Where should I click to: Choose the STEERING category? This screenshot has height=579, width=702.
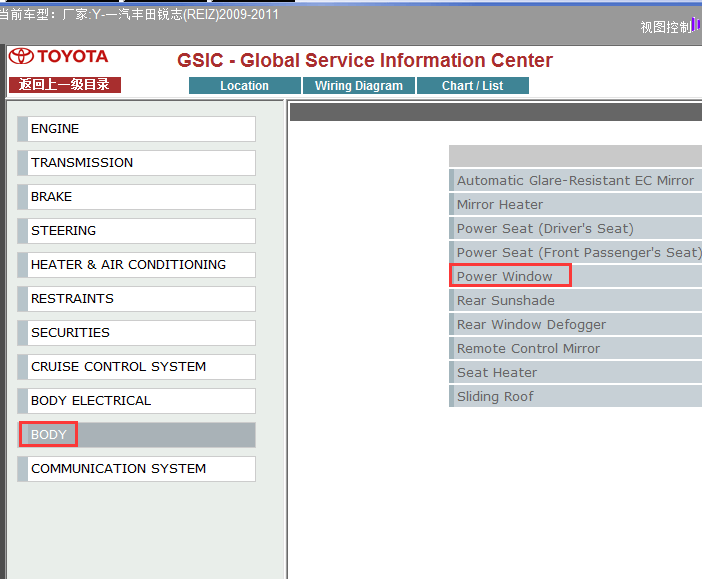pos(137,231)
